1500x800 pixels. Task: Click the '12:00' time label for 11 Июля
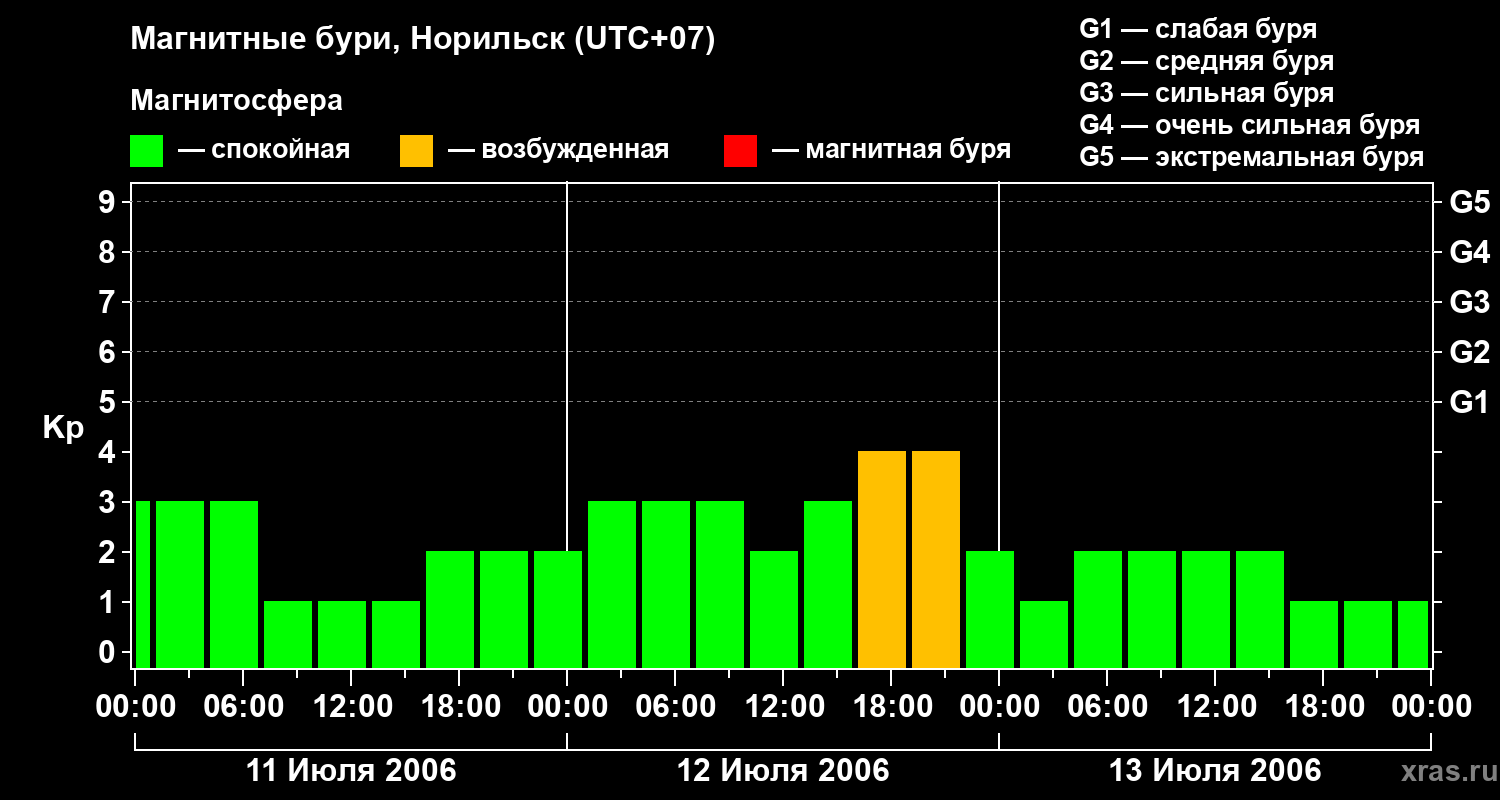pos(351,707)
